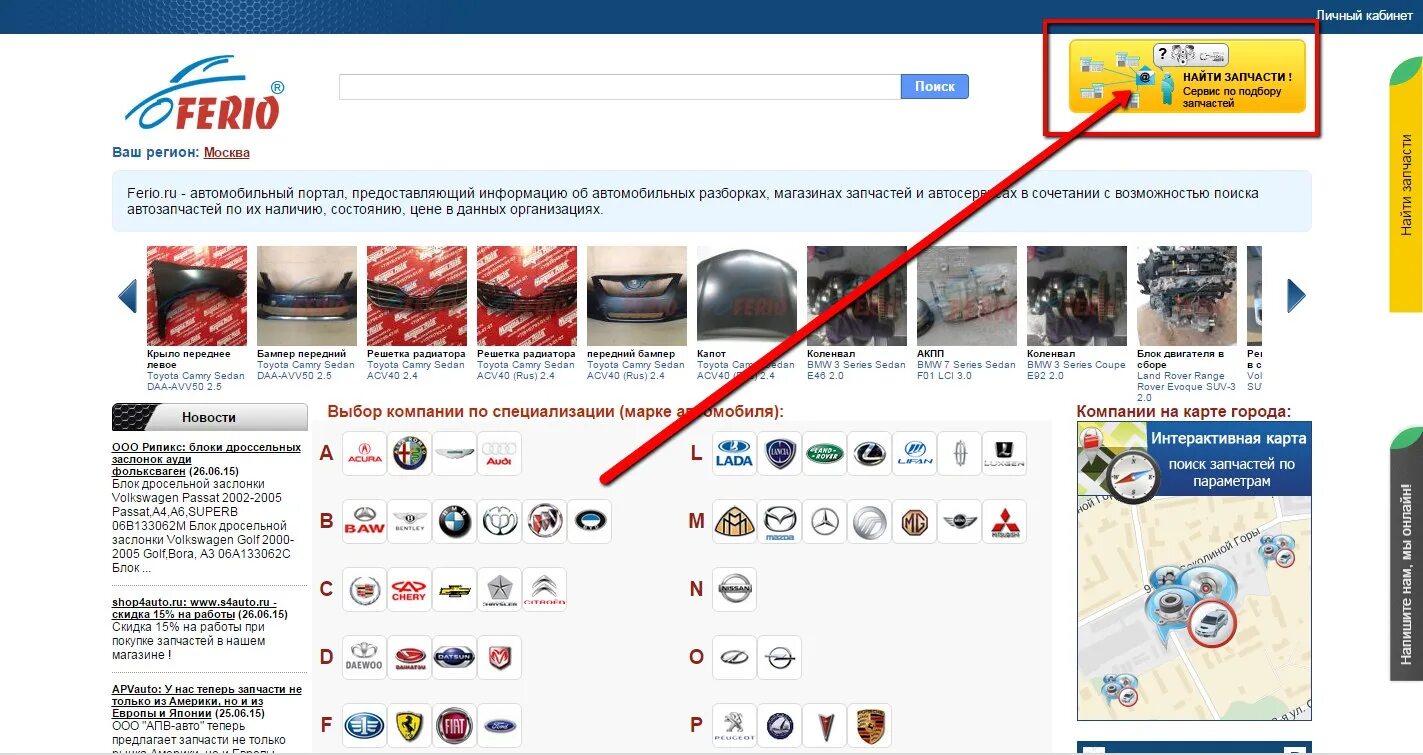Pick the Land Rover green logo
Image resolution: width=1423 pixels, height=755 pixels.
(x=824, y=454)
